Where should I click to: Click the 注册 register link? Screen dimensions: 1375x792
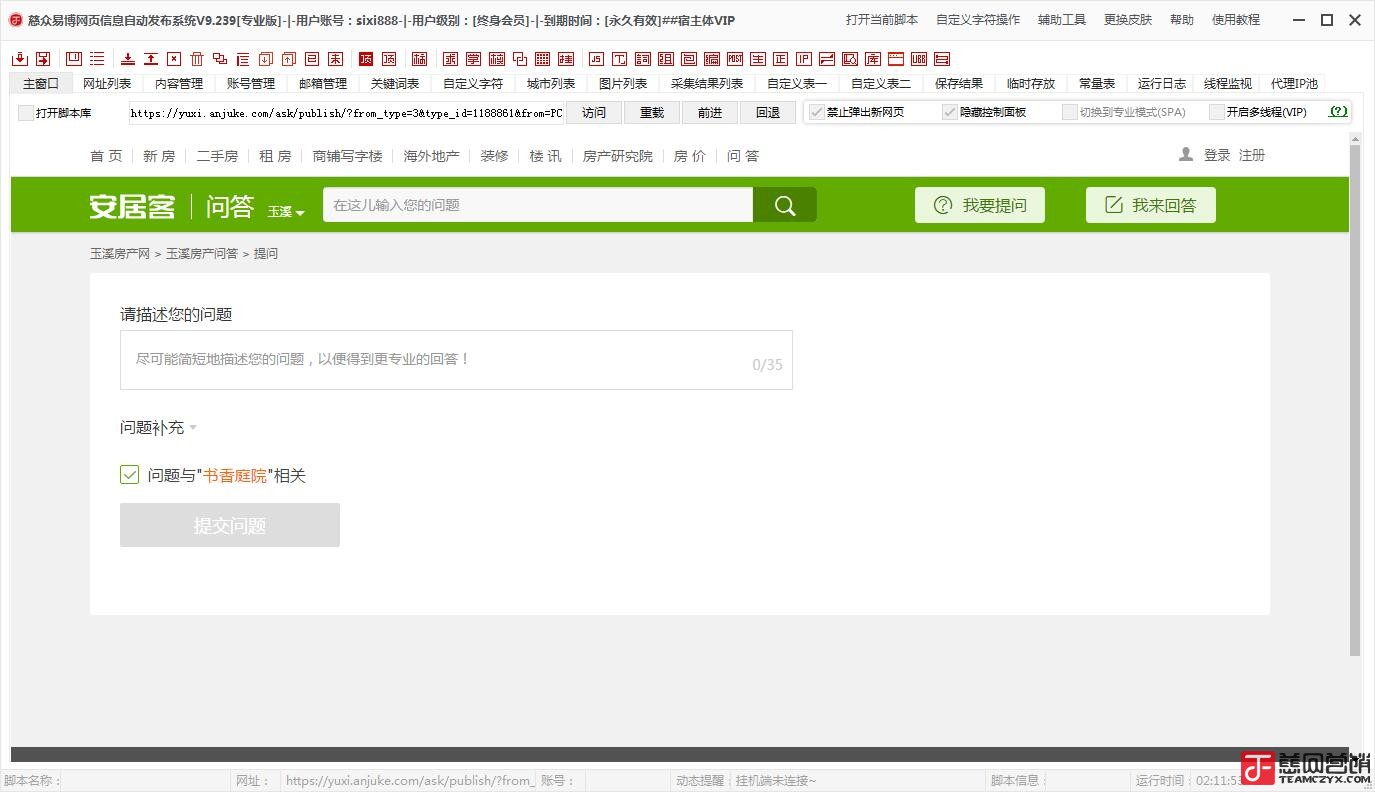[x=1252, y=155]
